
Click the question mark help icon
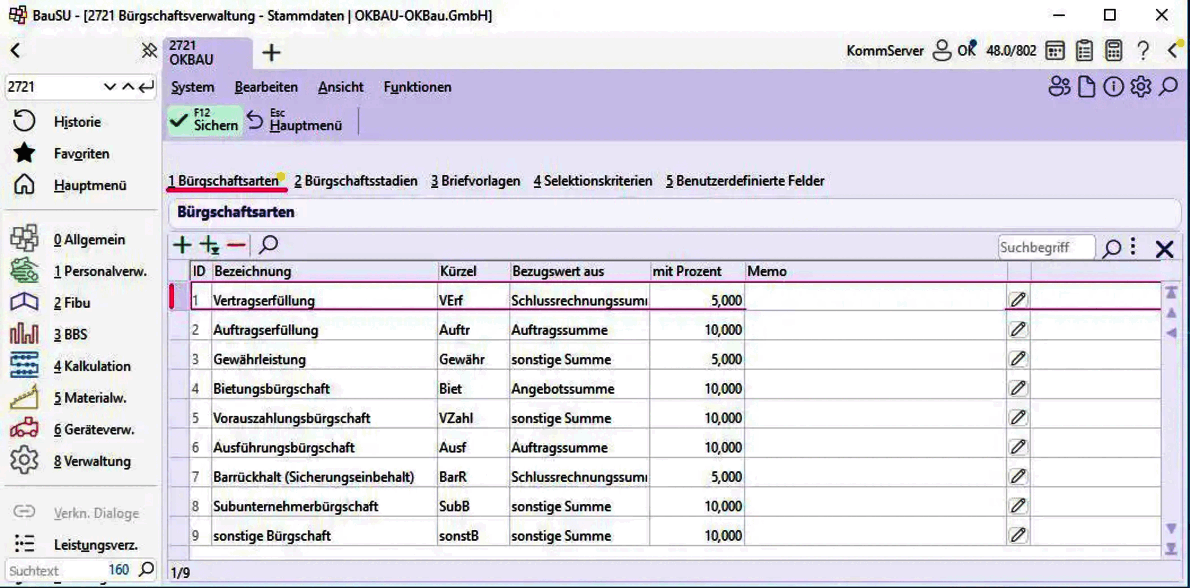pos(1143,51)
